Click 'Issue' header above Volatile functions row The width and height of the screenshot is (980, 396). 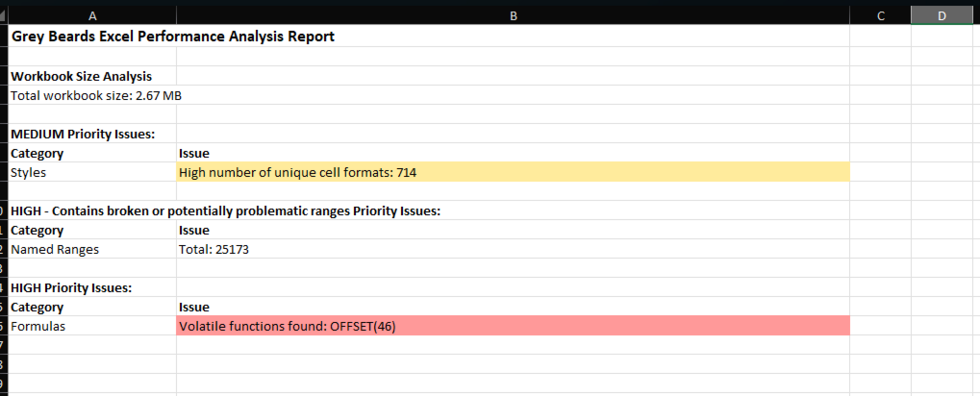(512, 307)
